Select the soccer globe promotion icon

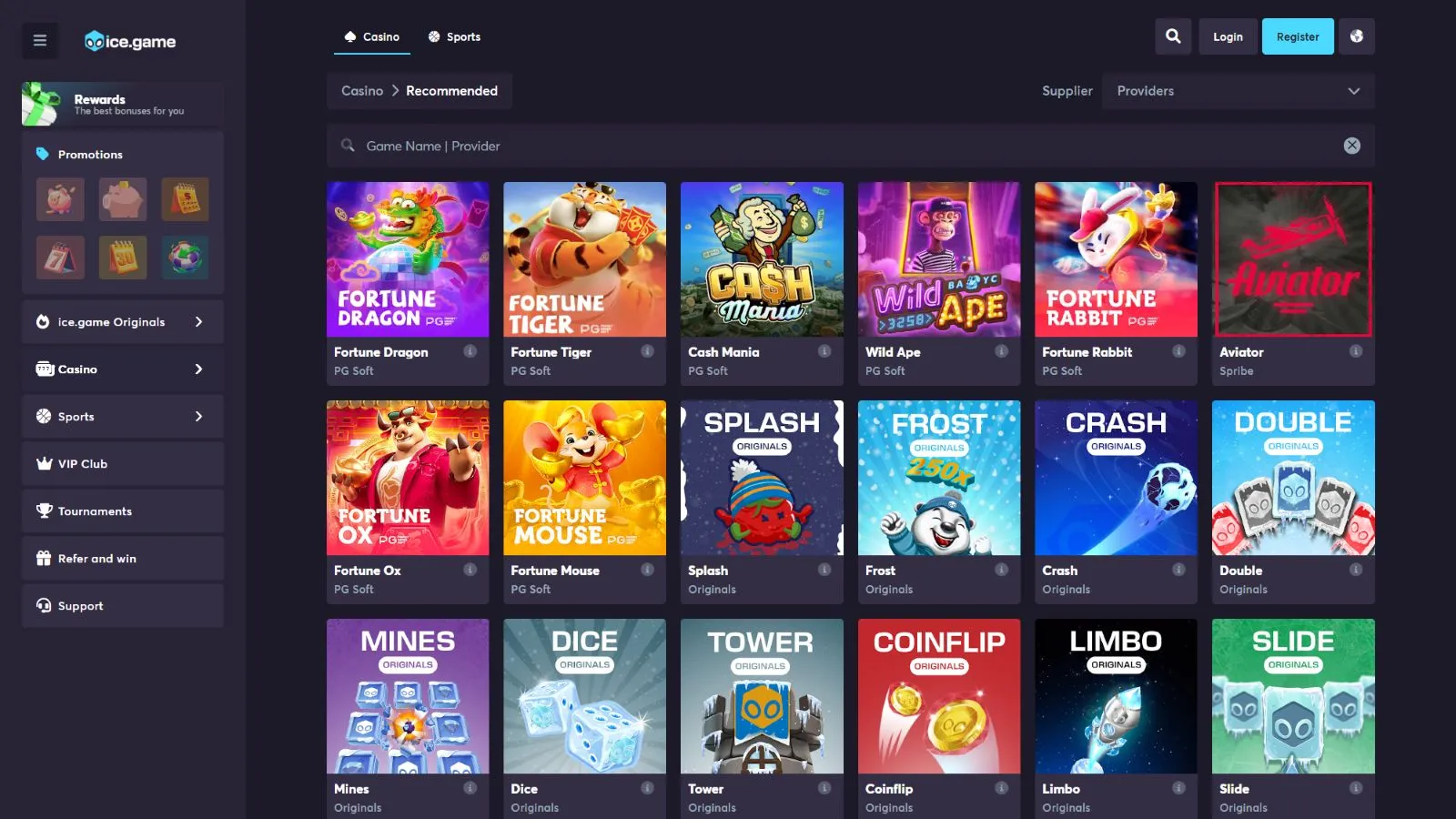(x=186, y=258)
